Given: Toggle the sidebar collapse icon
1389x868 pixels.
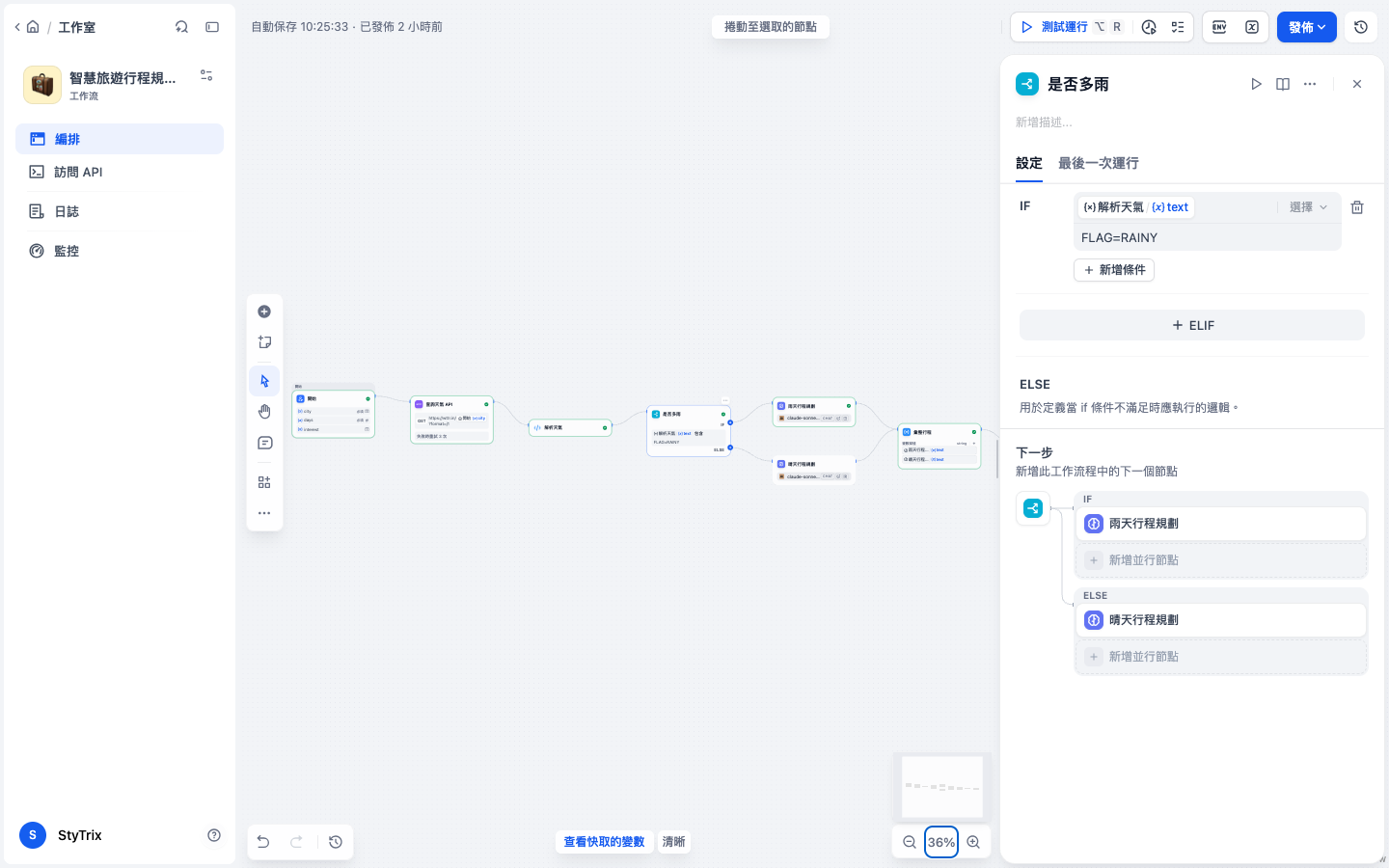Looking at the screenshot, I should (212, 27).
